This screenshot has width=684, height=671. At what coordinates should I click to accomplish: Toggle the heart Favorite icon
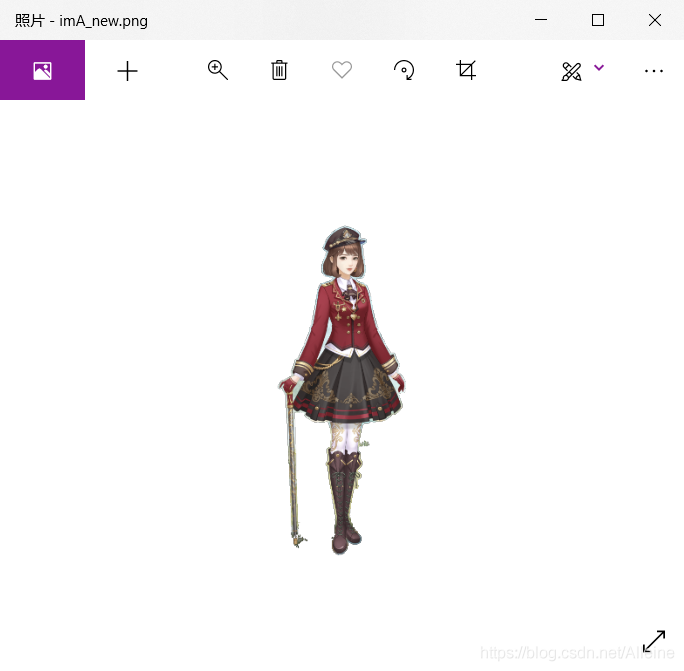click(x=342, y=70)
